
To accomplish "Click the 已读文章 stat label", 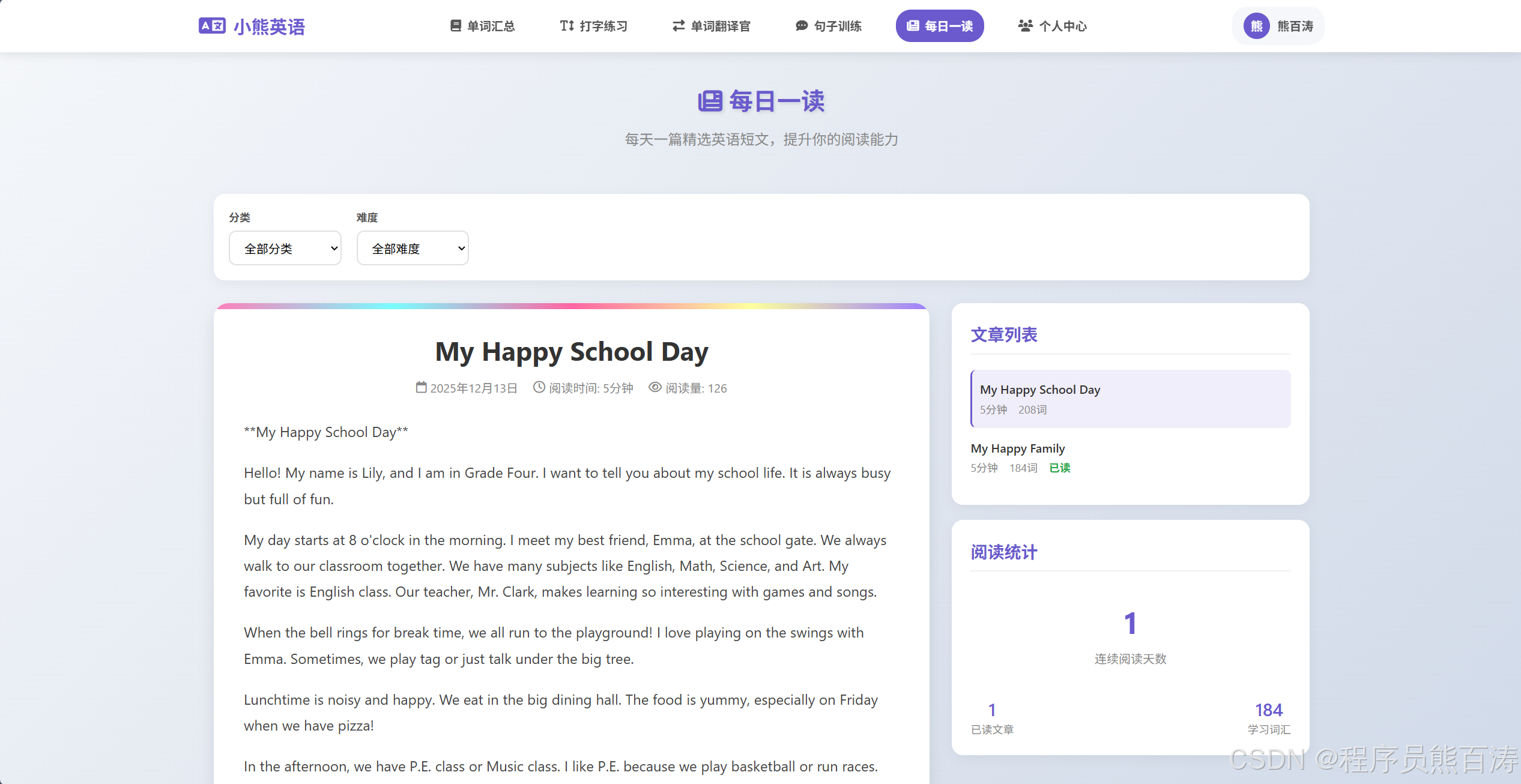I will tap(992, 729).
